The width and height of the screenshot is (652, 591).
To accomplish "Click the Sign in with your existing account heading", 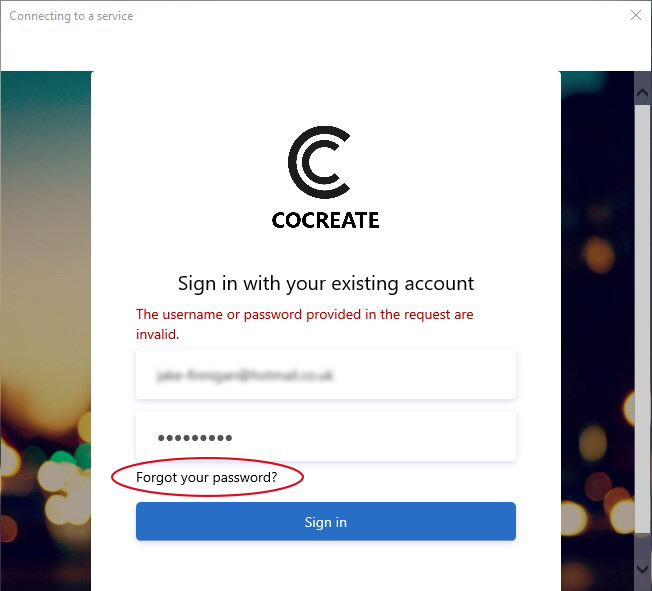I will pyautogui.click(x=326, y=284).
